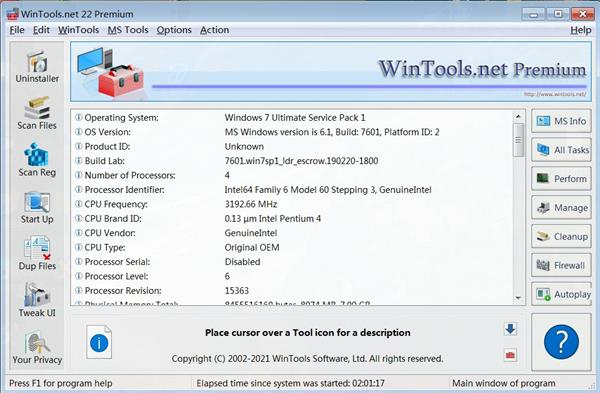Click the '3192.66 MHz' value
The image size is (600, 393).
pyautogui.click(x=251, y=204)
